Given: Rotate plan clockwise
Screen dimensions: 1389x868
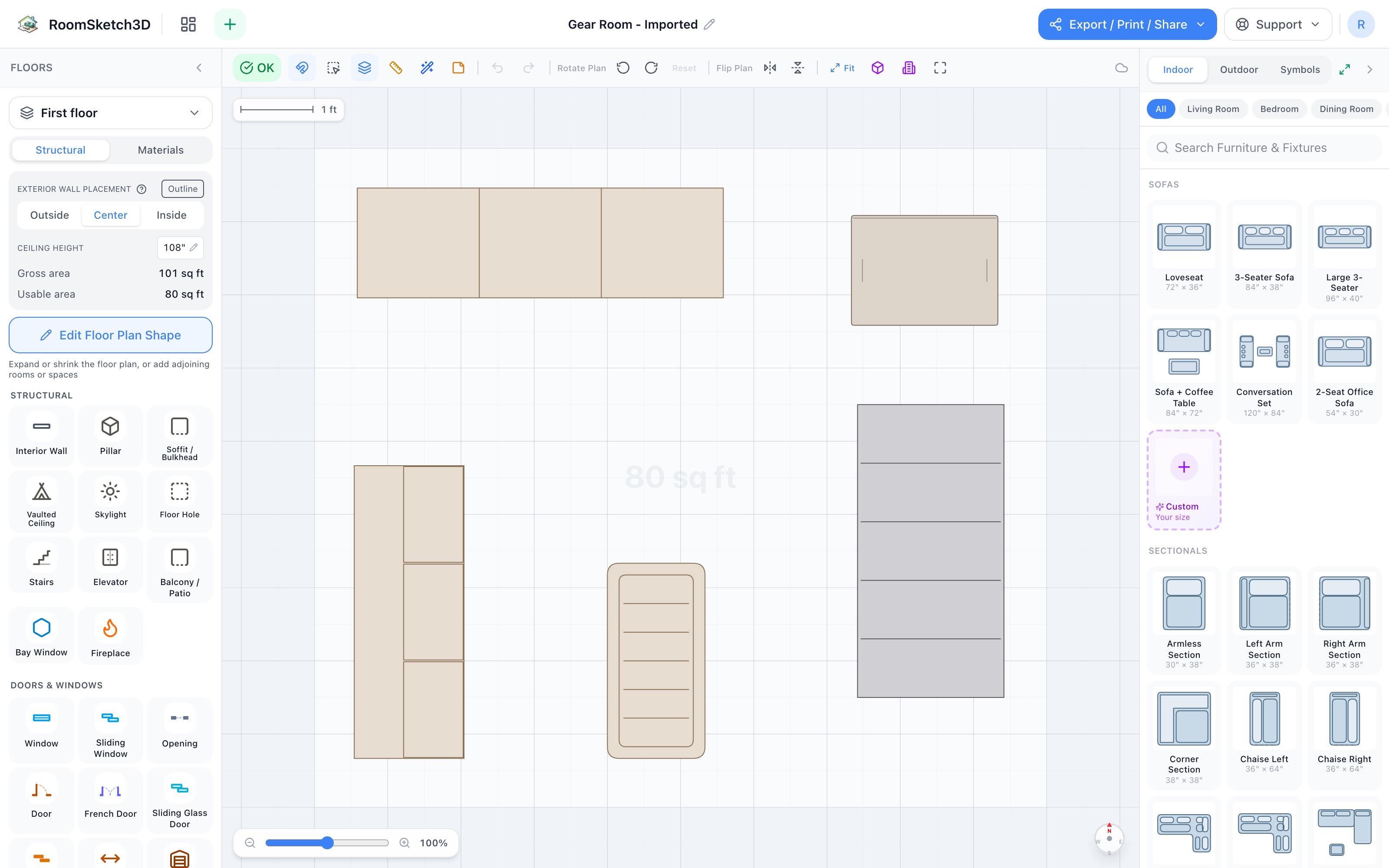Looking at the screenshot, I should (x=651, y=68).
